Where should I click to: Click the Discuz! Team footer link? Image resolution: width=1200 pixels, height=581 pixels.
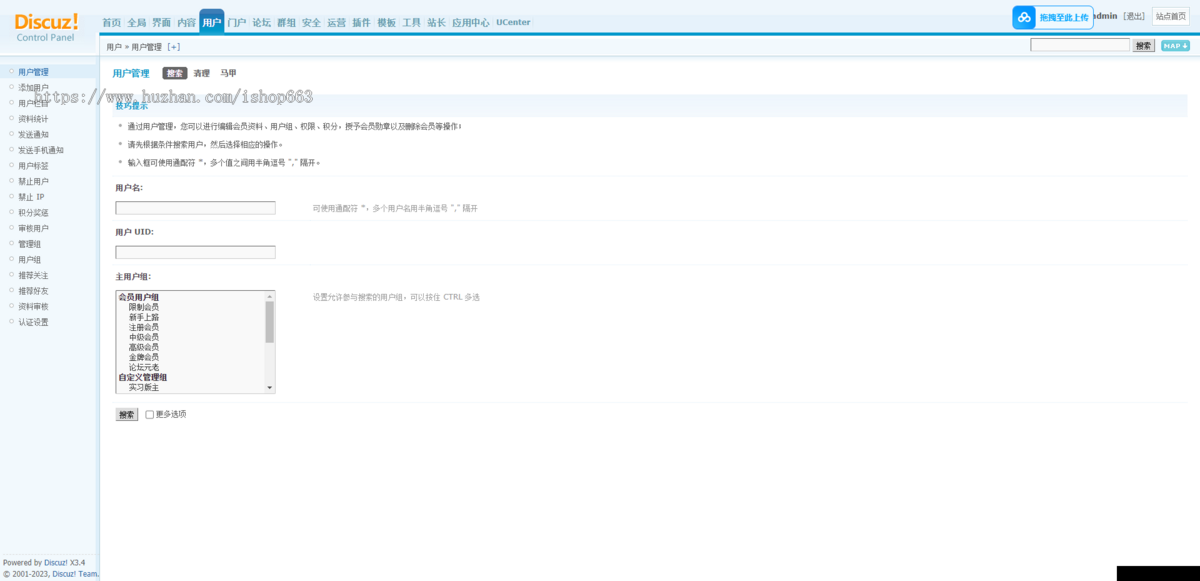pos(75,574)
